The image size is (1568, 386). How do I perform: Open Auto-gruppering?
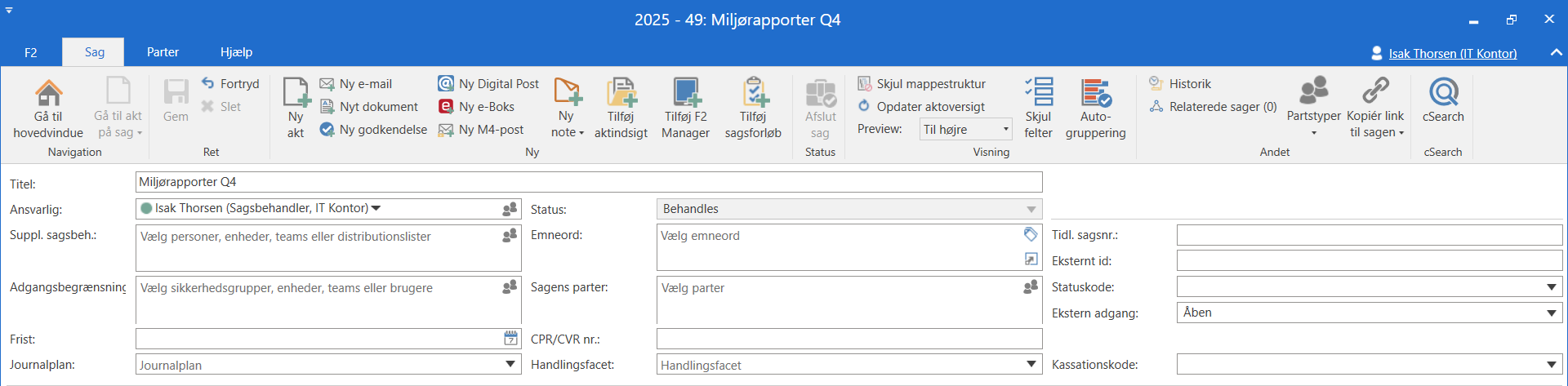click(x=1095, y=108)
